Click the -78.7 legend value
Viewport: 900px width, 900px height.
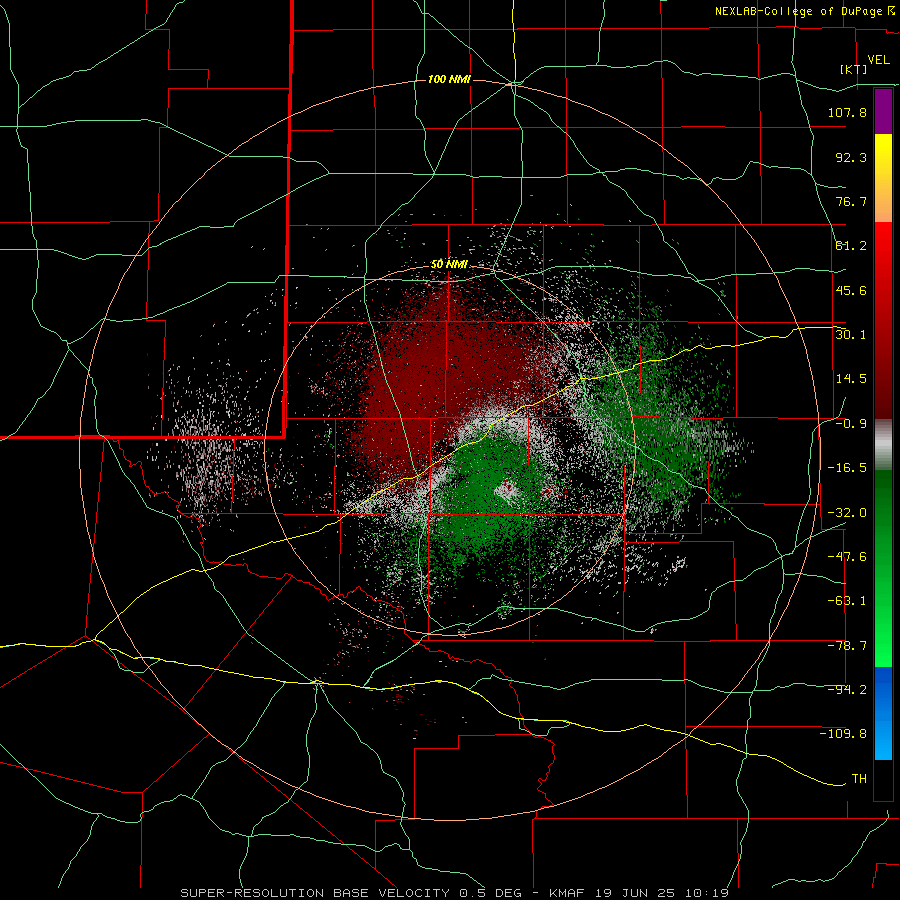click(847, 646)
